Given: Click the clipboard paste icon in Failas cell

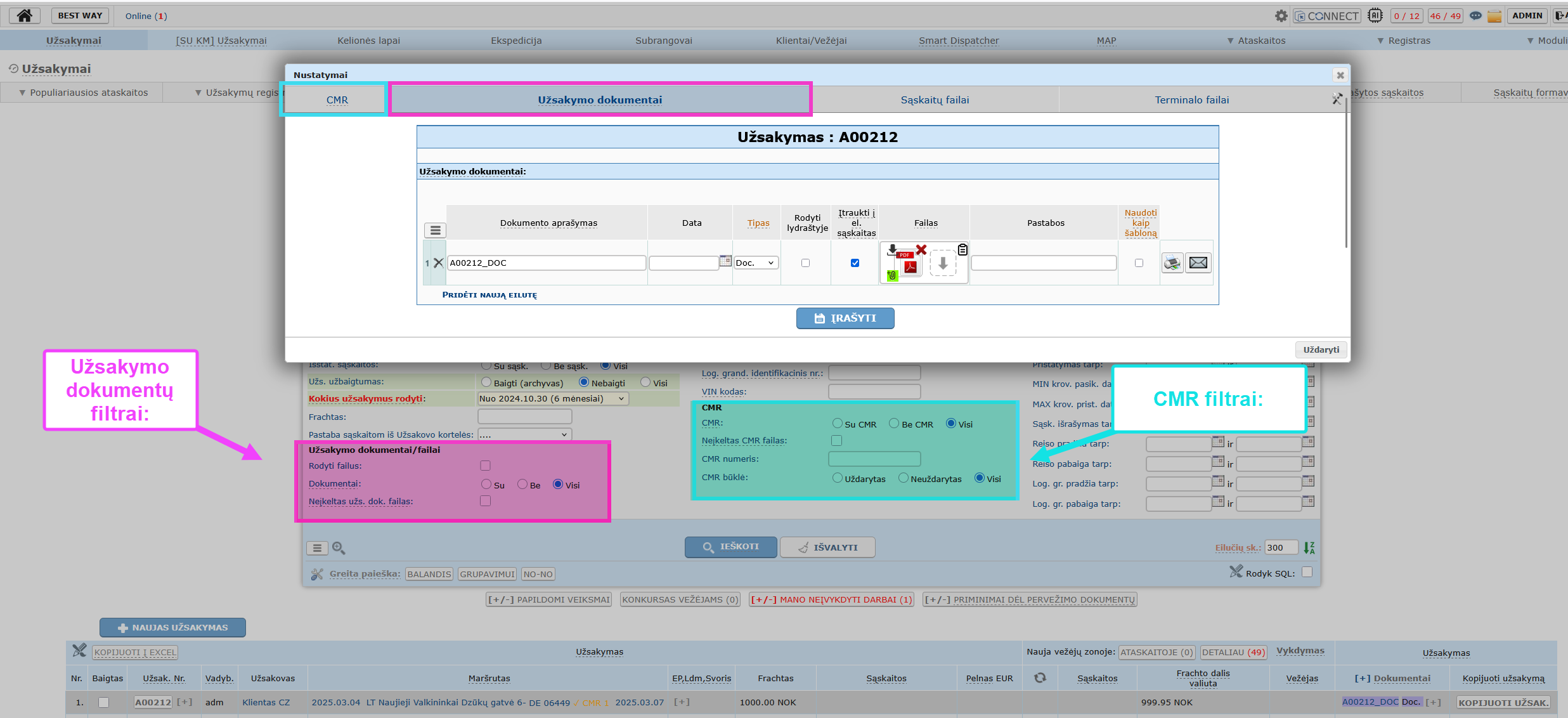Looking at the screenshot, I should click(x=962, y=249).
